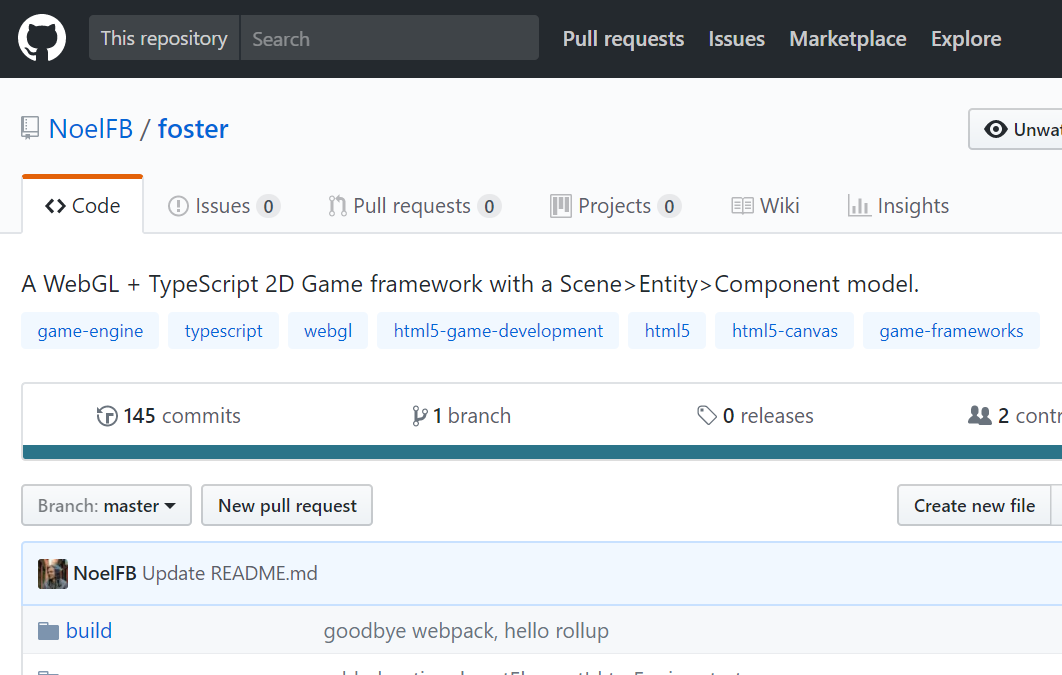View the 145 commits link
1062x675 pixels.
[169, 416]
